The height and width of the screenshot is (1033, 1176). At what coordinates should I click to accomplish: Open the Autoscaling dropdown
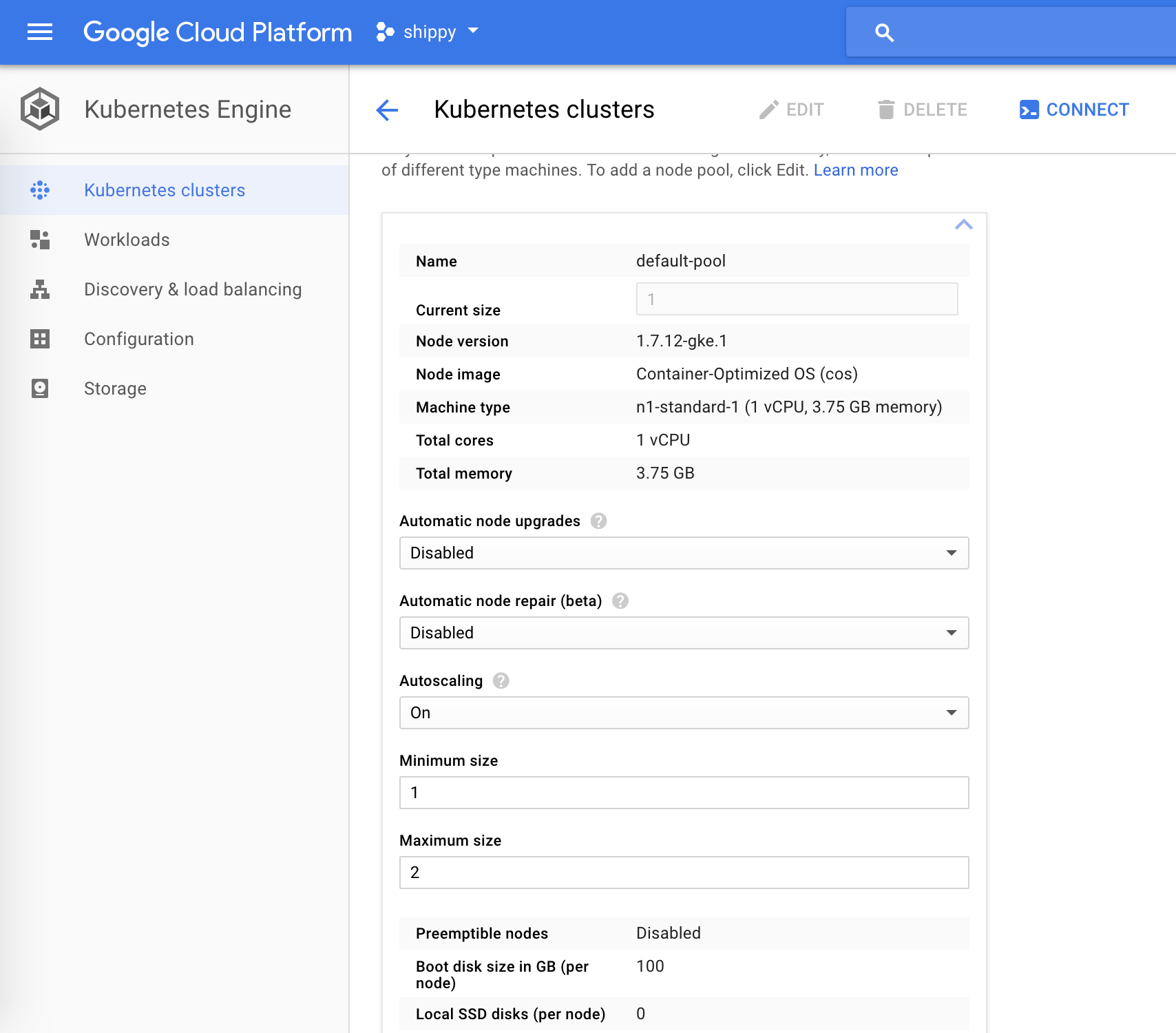[684, 713]
